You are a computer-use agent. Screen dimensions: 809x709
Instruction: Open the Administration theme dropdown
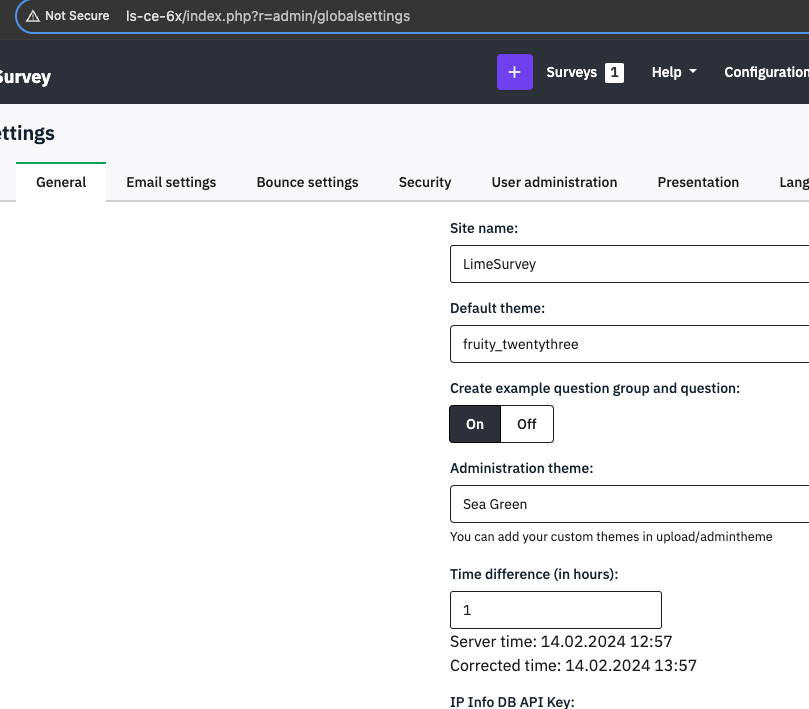click(629, 504)
